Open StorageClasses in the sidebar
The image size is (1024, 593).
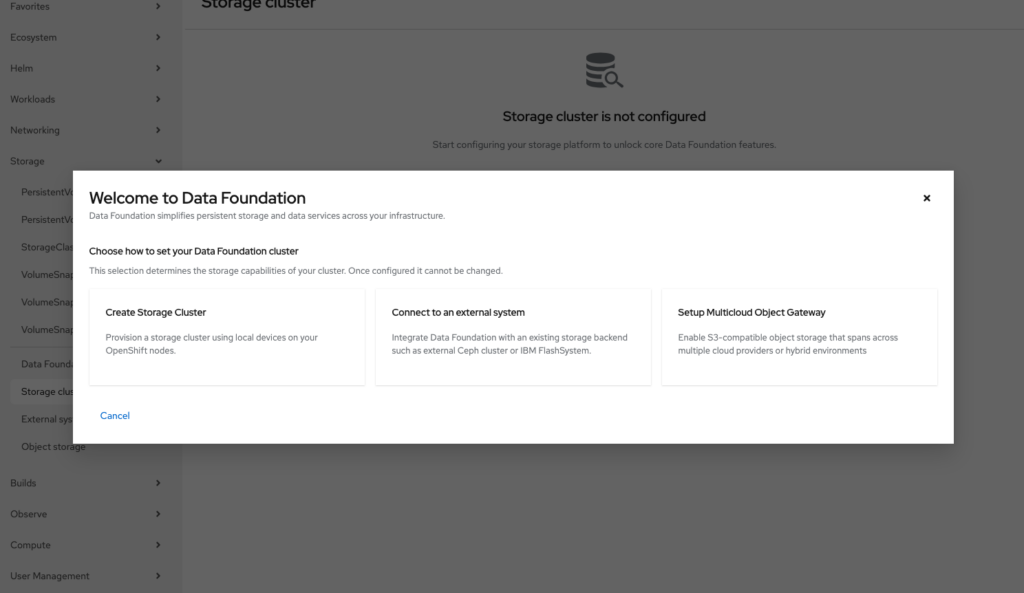(46, 247)
